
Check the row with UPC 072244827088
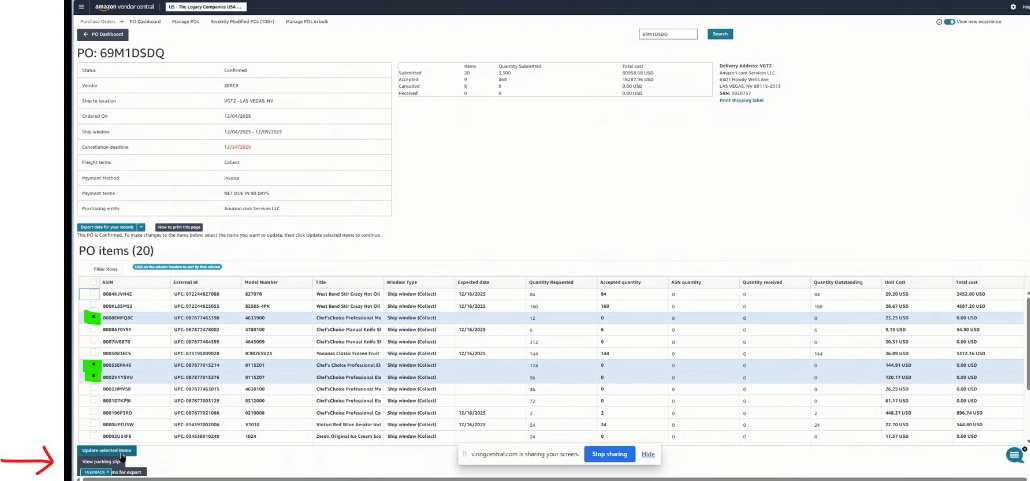coord(93,294)
